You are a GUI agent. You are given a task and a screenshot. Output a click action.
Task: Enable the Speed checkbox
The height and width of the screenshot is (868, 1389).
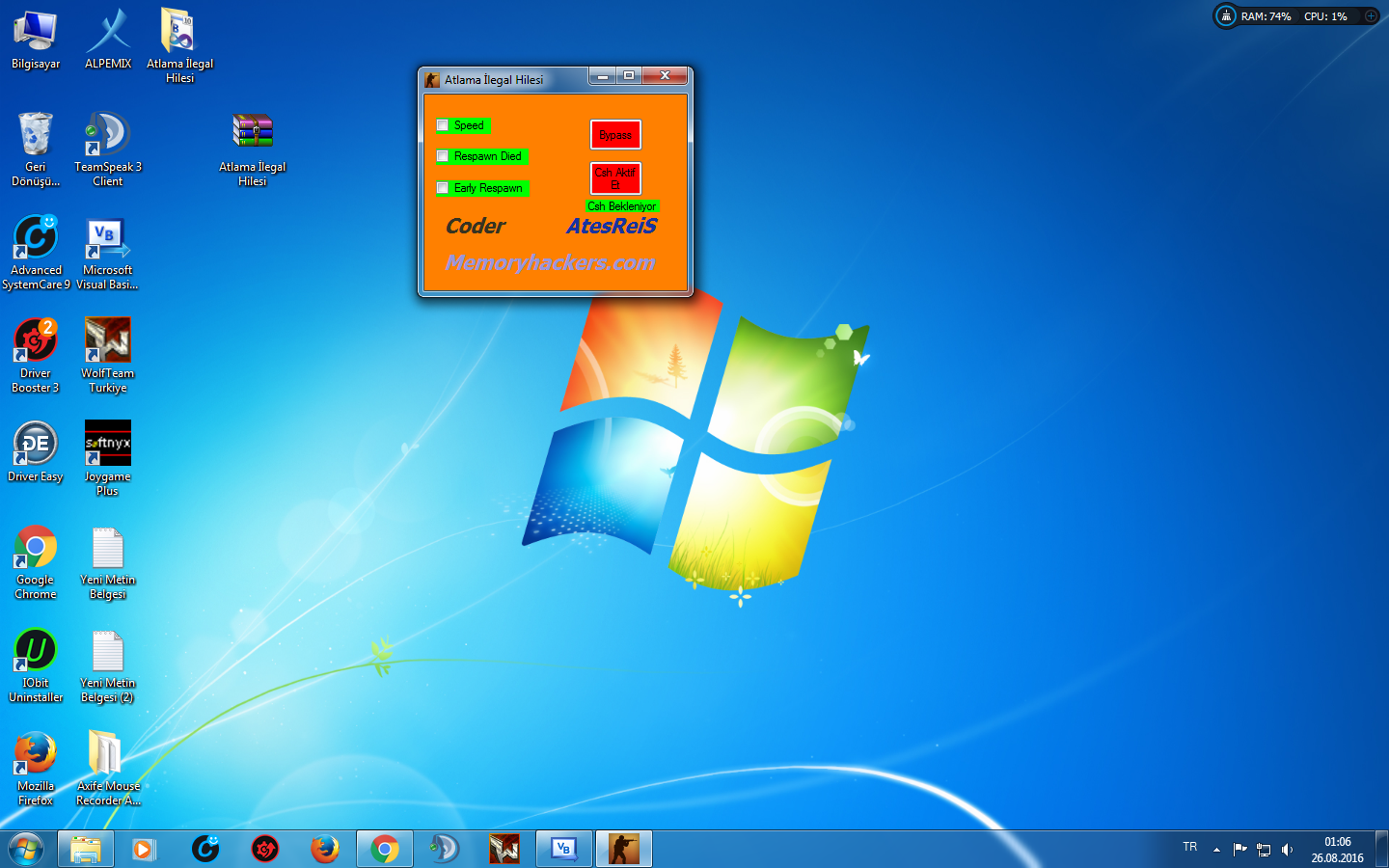click(443, 125)
